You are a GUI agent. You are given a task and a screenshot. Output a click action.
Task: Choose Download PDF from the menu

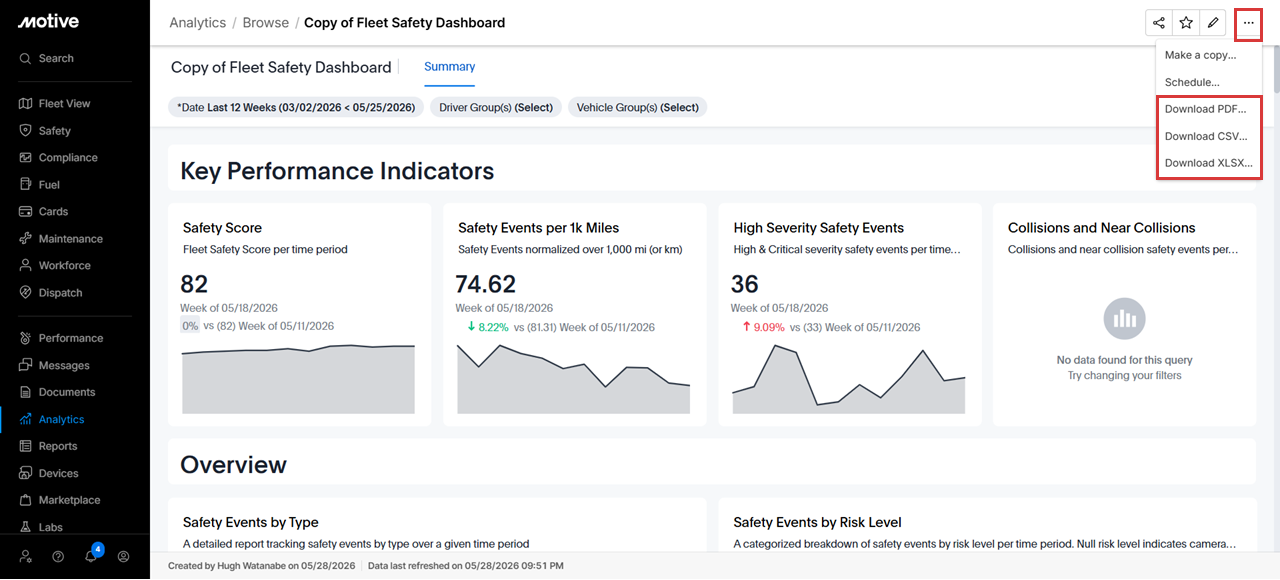(x=1206, y=109)
